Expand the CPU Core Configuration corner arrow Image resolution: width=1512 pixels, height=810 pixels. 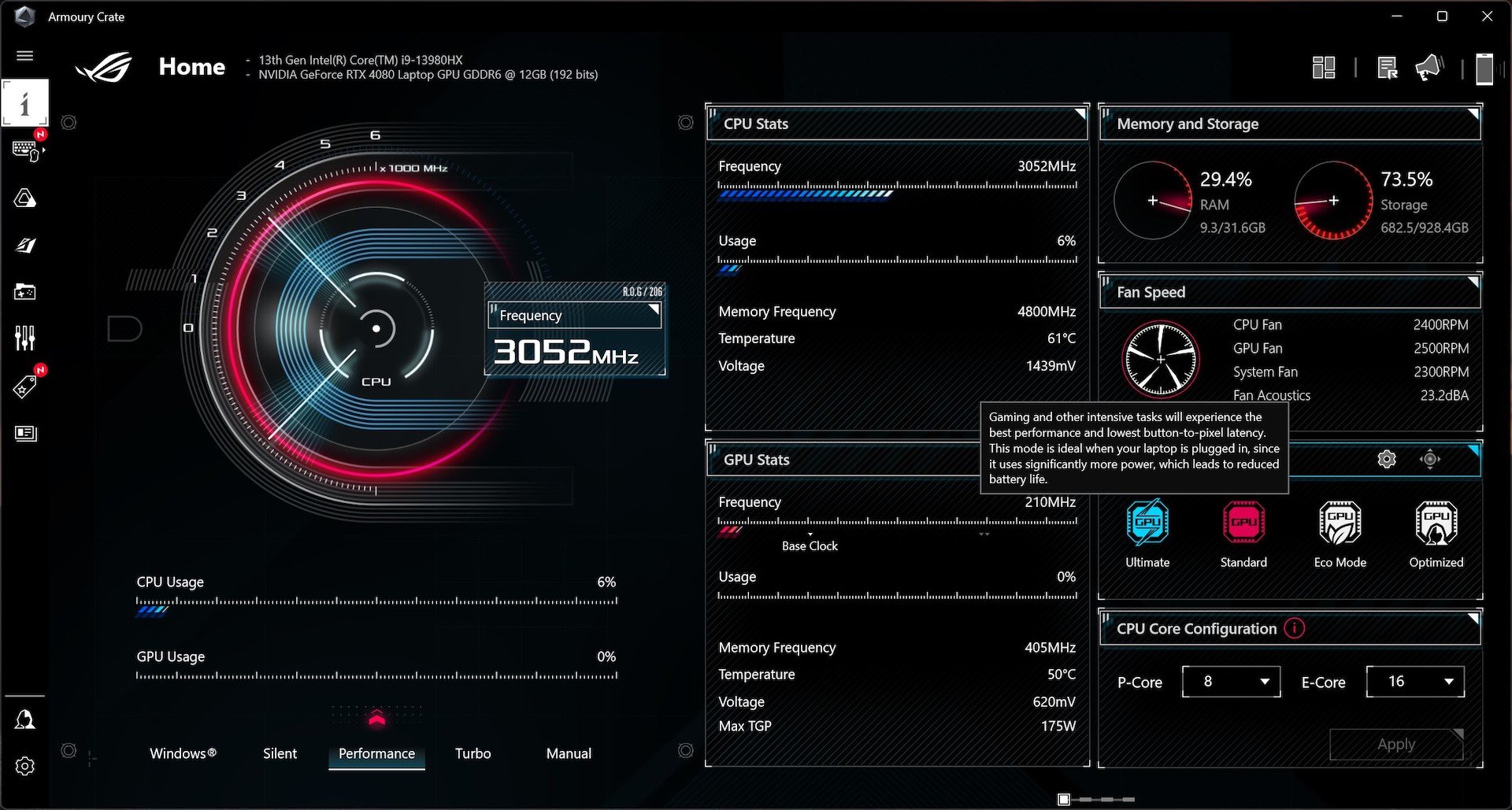tap(1472, 620)
